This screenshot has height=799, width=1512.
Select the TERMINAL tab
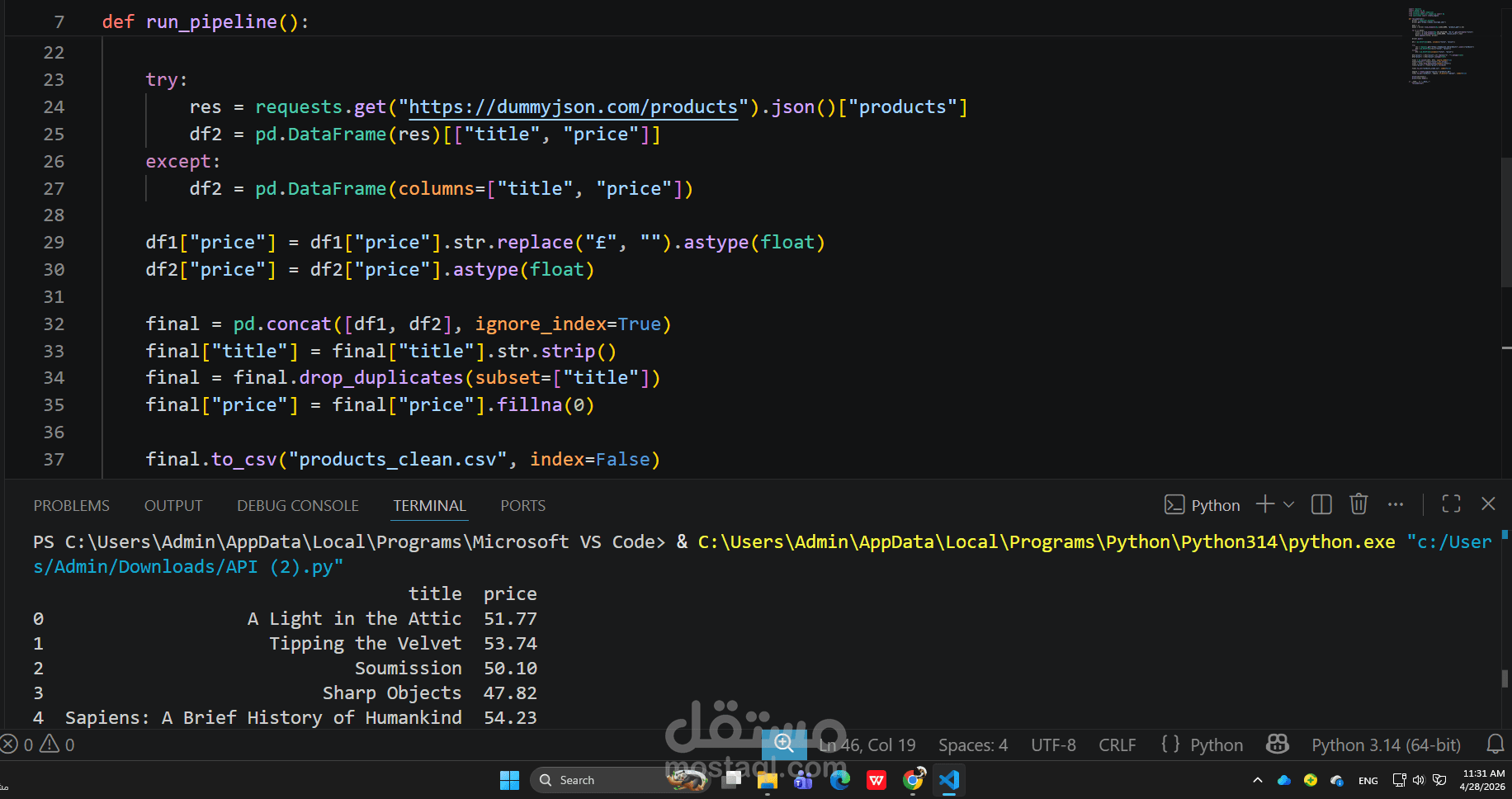429,505
